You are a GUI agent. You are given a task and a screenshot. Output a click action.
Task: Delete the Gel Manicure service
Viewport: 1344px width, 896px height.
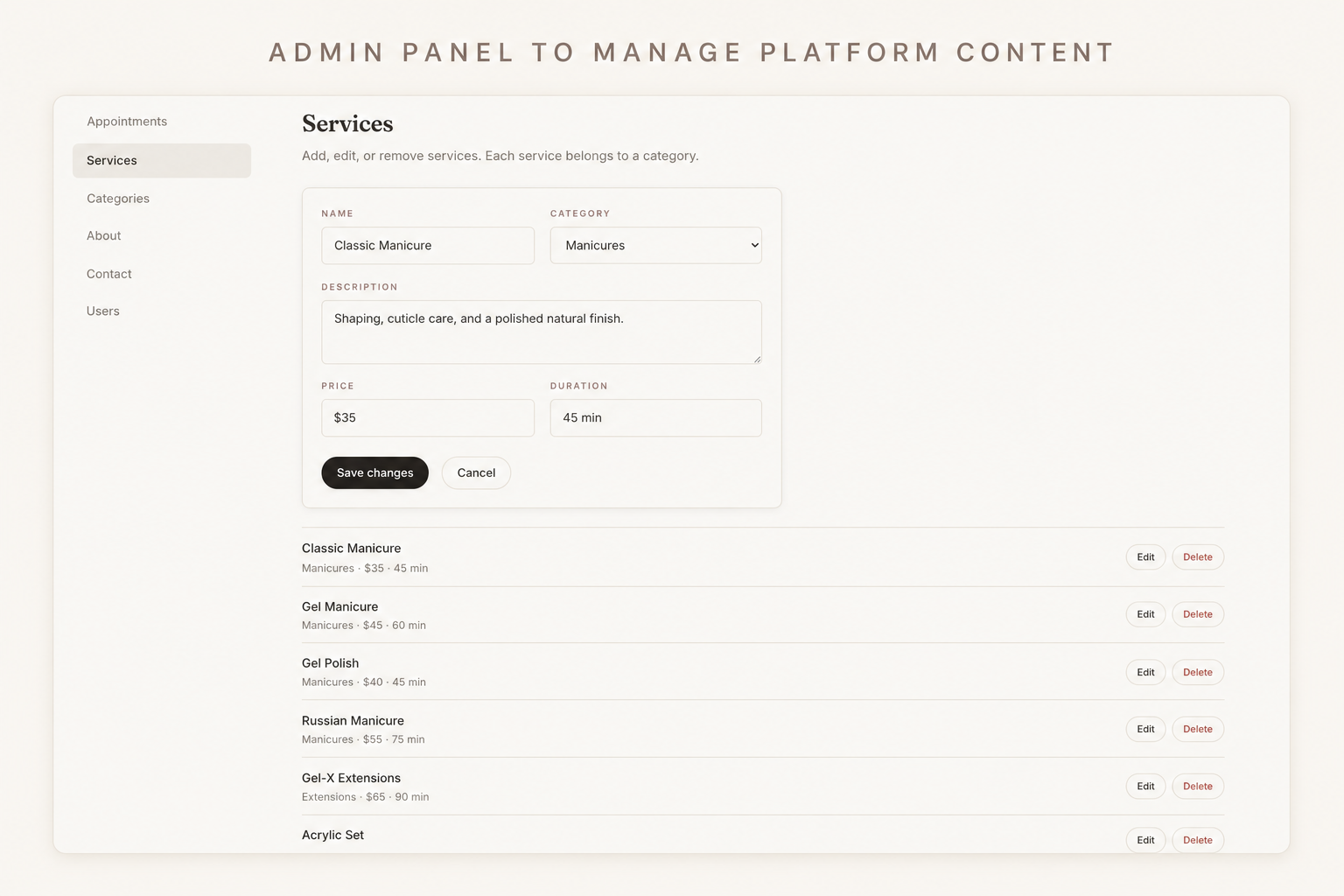click(x=1198, y=614)
